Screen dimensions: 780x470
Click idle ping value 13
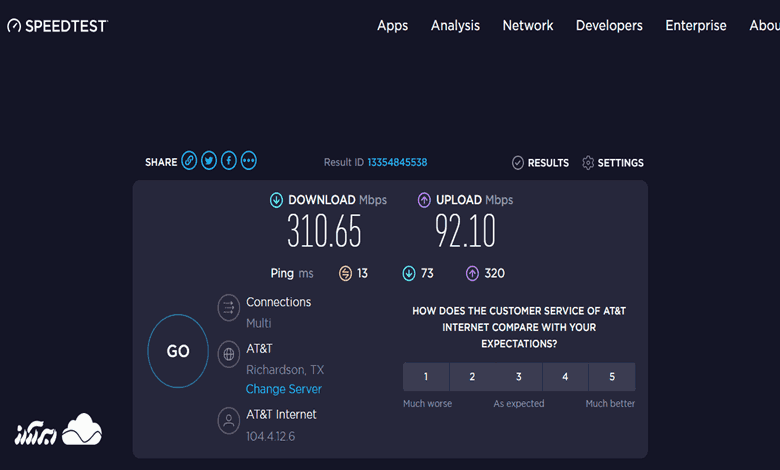tap(363, 273)
